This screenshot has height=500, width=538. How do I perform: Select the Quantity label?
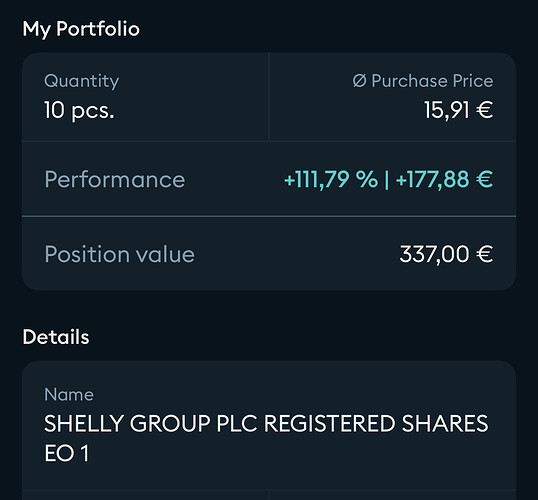coord(82,82)
